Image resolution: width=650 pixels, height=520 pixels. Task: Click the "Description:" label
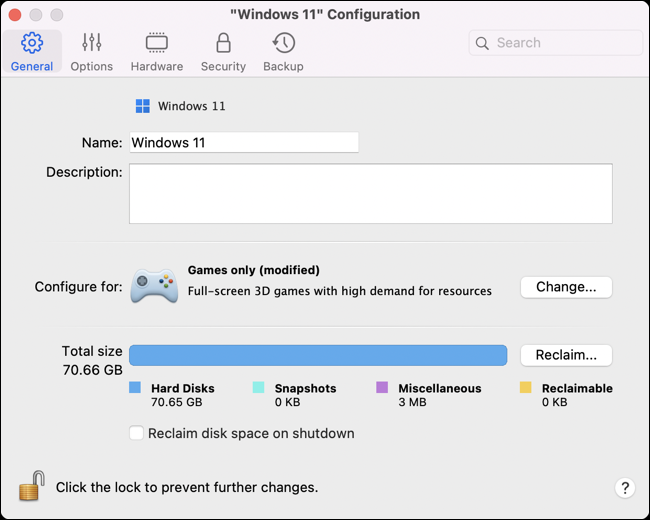click(84, 172)
